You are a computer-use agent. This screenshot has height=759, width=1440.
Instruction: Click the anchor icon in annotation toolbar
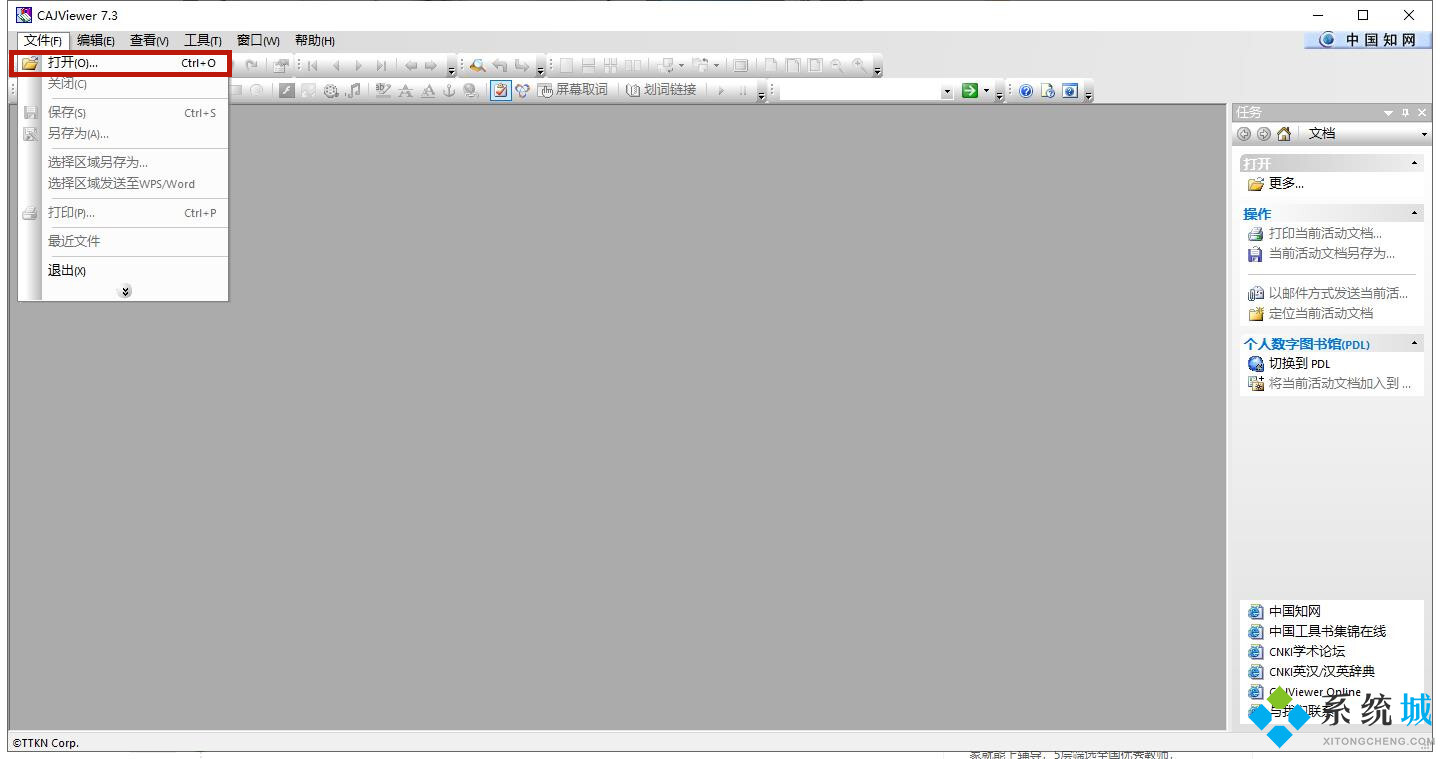(449, 91)
